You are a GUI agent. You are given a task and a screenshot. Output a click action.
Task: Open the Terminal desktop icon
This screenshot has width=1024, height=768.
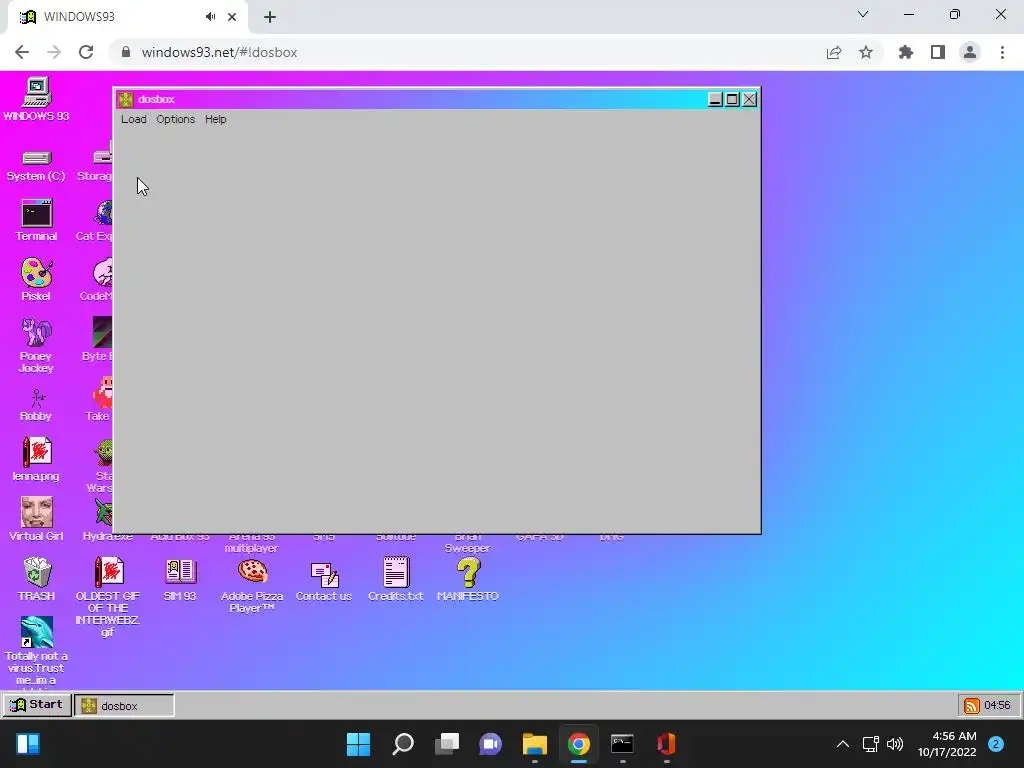click(x=36, y=220)
